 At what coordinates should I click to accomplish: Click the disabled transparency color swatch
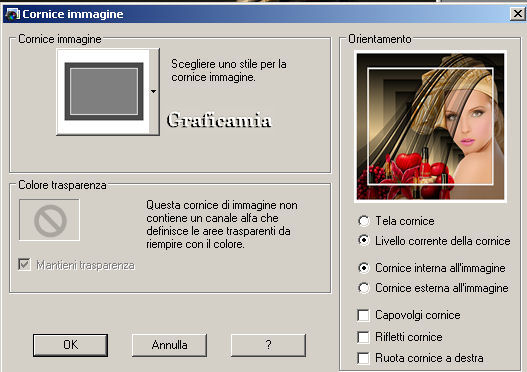tap(49, 220)
